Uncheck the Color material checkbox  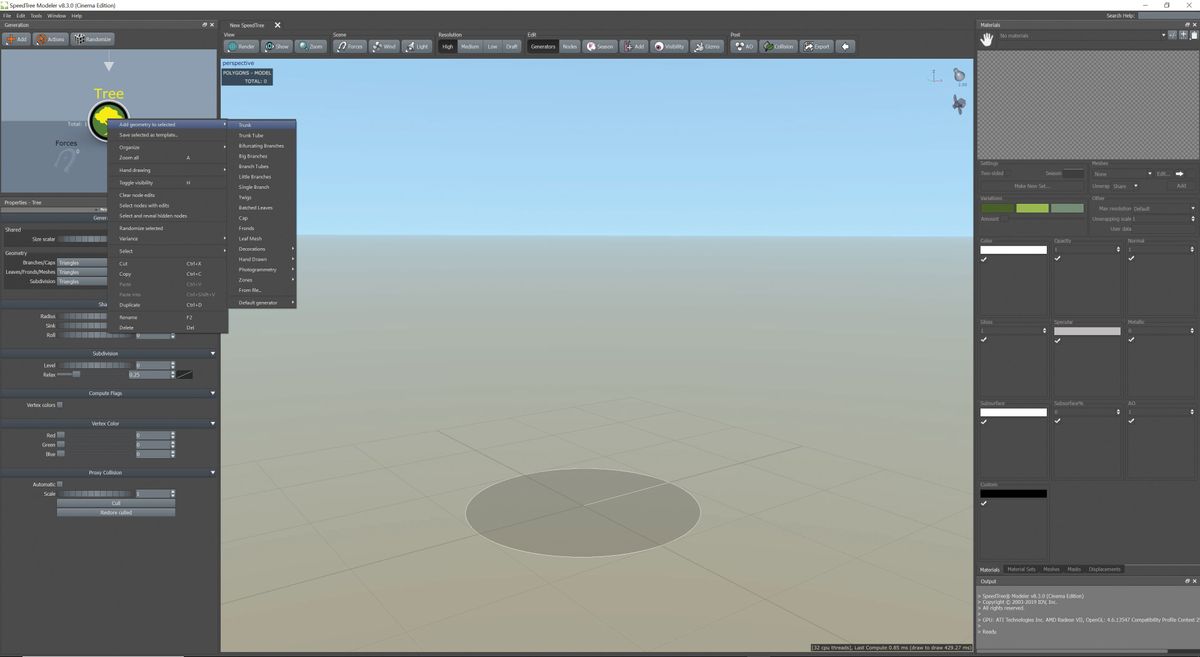click(x=984, y=258)
